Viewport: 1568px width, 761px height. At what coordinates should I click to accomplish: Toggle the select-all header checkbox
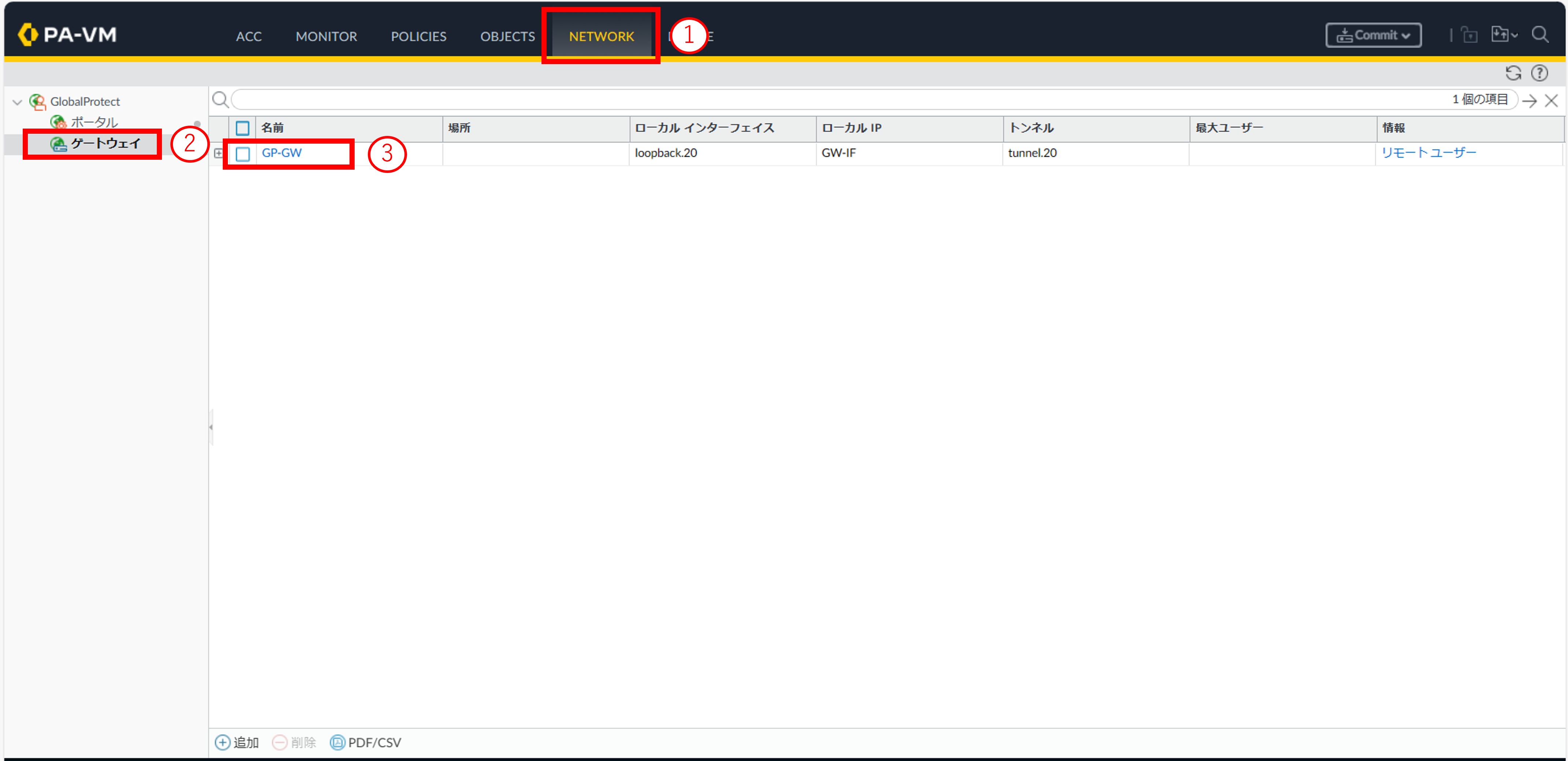pos(242,128)
